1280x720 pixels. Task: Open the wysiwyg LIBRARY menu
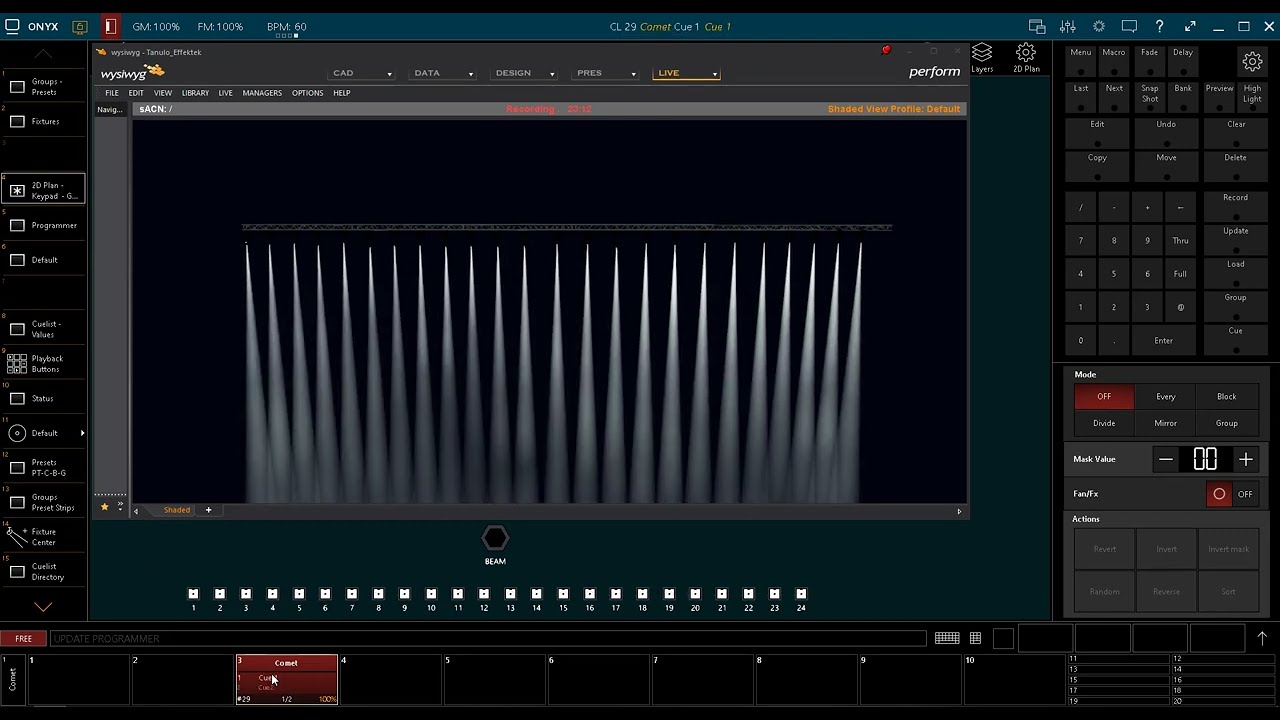click(x=195, y=93)
